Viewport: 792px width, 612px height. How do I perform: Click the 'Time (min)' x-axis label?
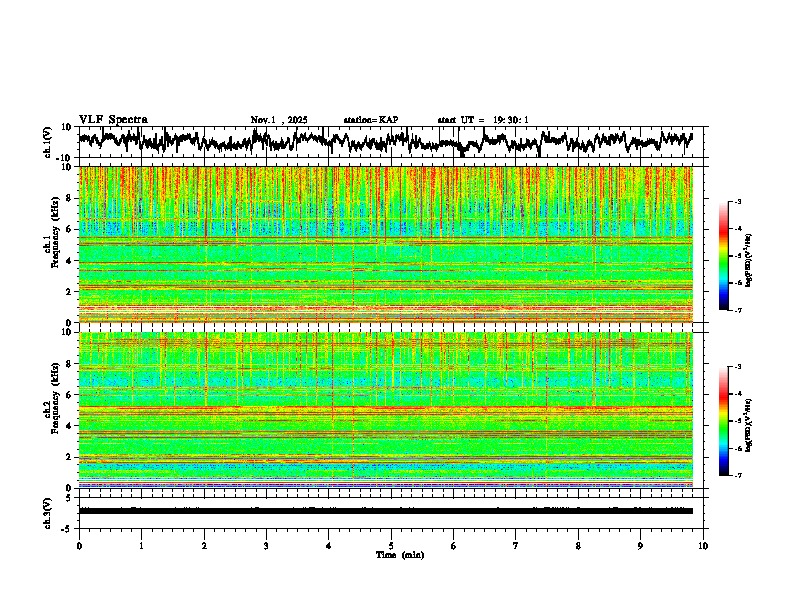[x=400, y=555]
